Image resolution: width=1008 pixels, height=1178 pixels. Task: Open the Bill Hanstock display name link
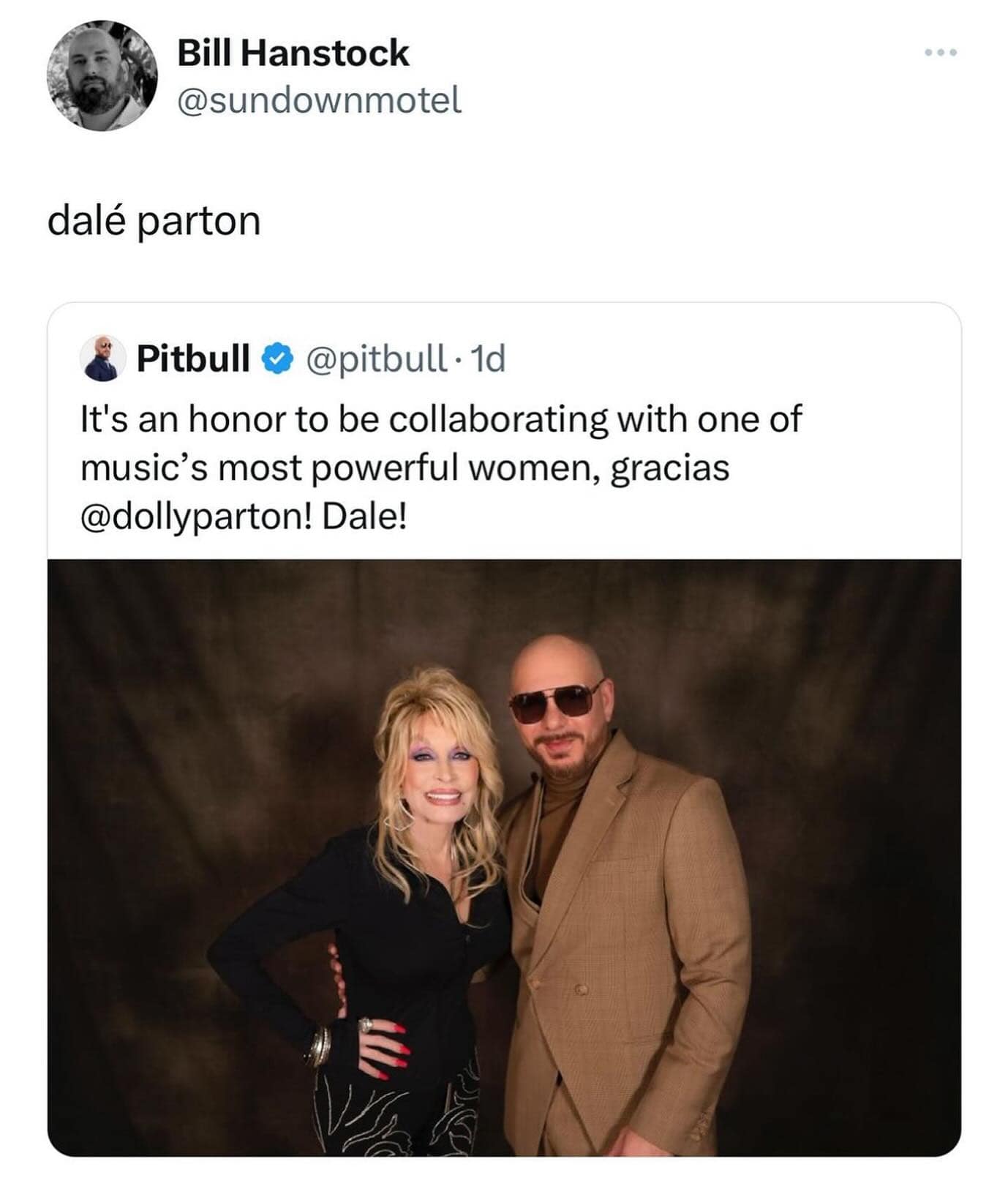point(293,53)
